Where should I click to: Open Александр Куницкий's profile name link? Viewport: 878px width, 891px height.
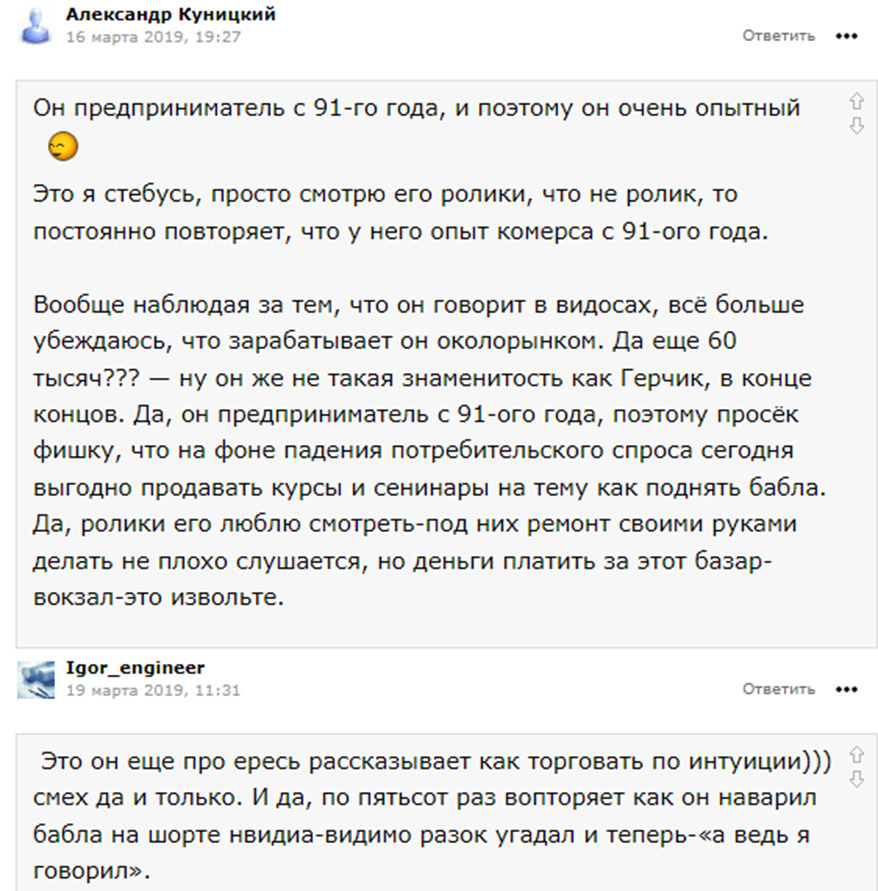[x=170, y=14]
